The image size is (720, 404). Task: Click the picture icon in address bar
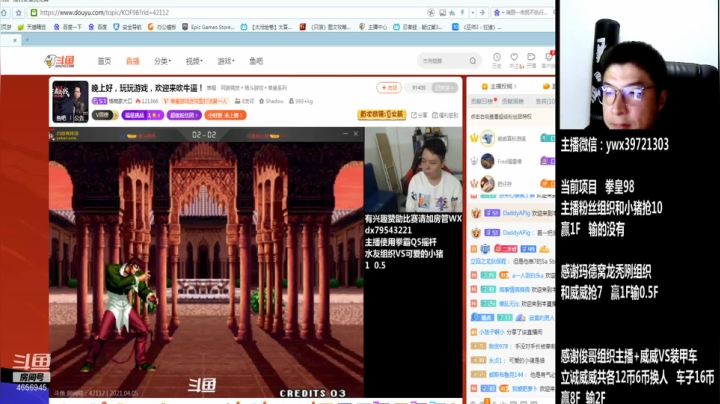443,13
